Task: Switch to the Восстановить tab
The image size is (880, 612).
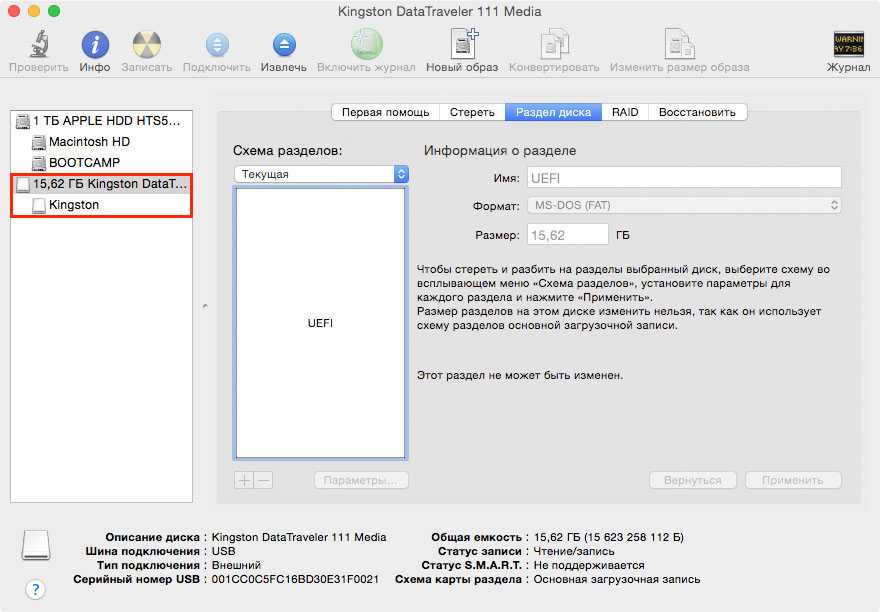Action: [x=697, y=112]
